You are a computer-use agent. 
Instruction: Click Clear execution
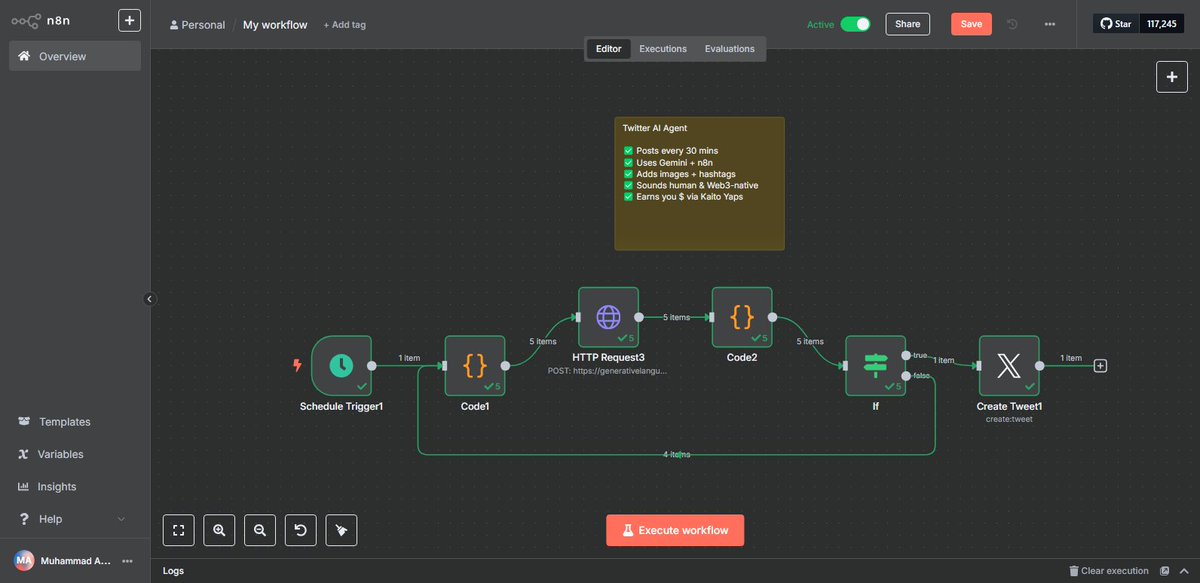(1109, 571)
